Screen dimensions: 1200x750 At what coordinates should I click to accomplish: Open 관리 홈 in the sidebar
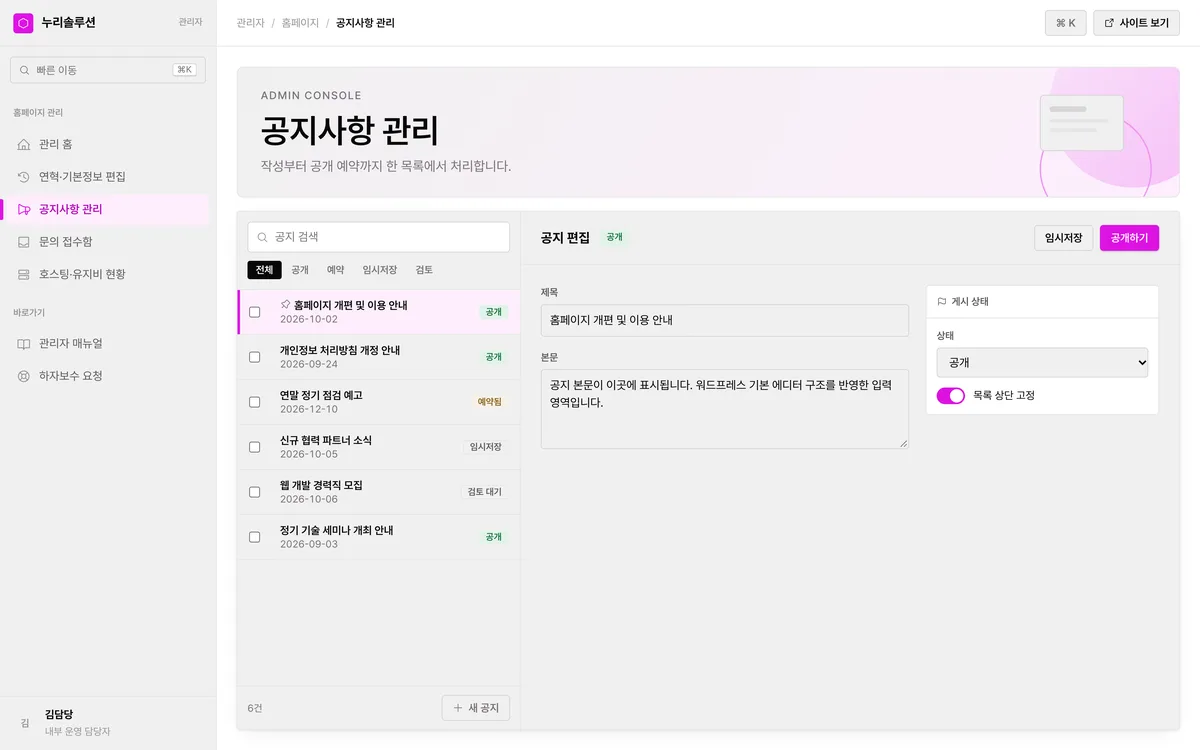pyautogui.click(x=108, y=145)
